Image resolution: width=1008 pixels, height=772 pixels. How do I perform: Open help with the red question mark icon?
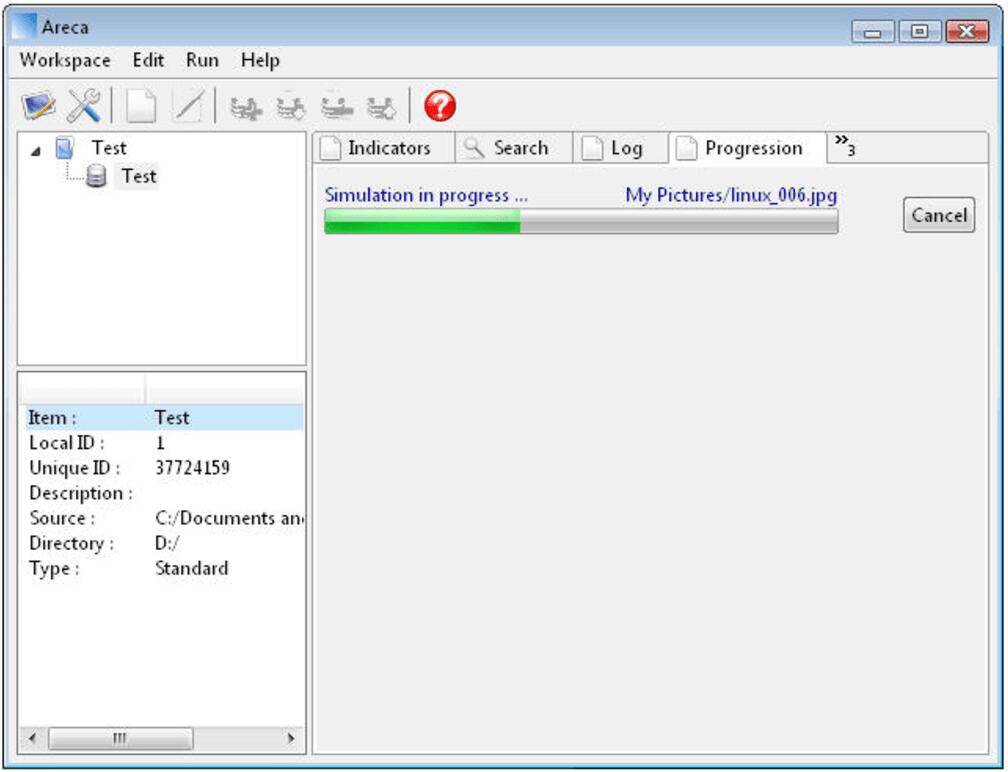tap(440, 106)
